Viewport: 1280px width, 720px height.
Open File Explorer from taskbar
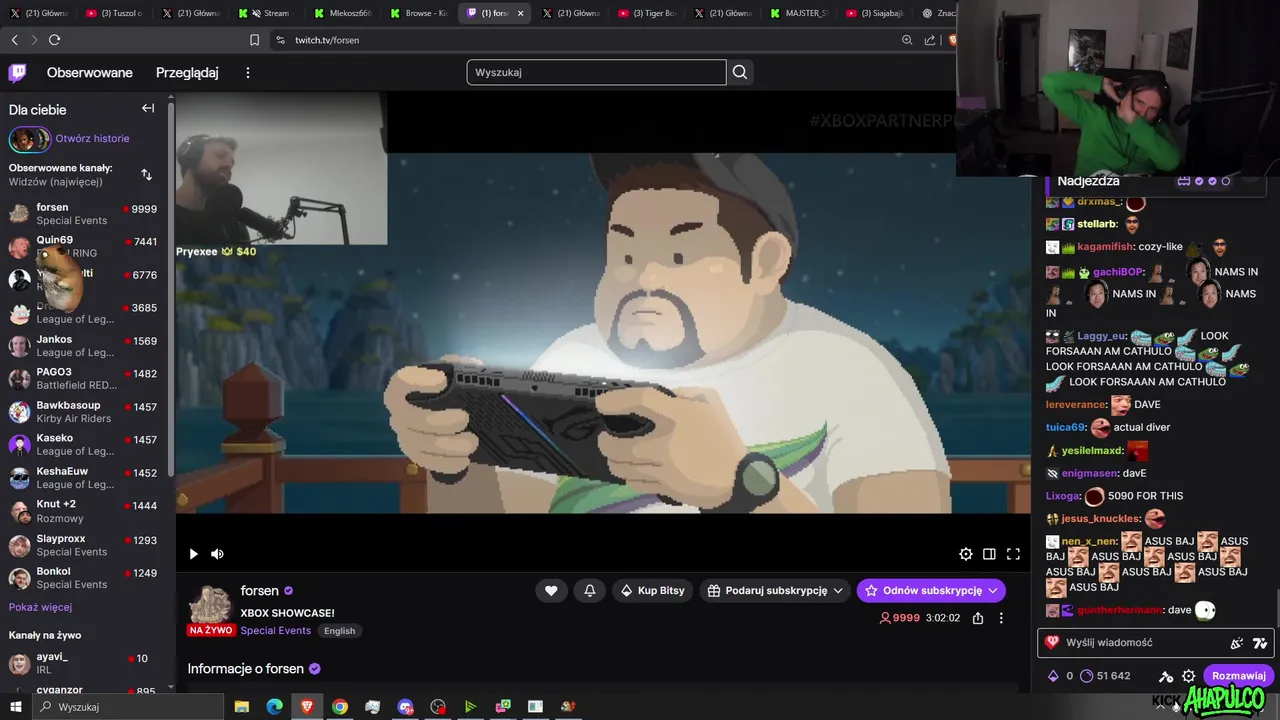pos(241,706)
